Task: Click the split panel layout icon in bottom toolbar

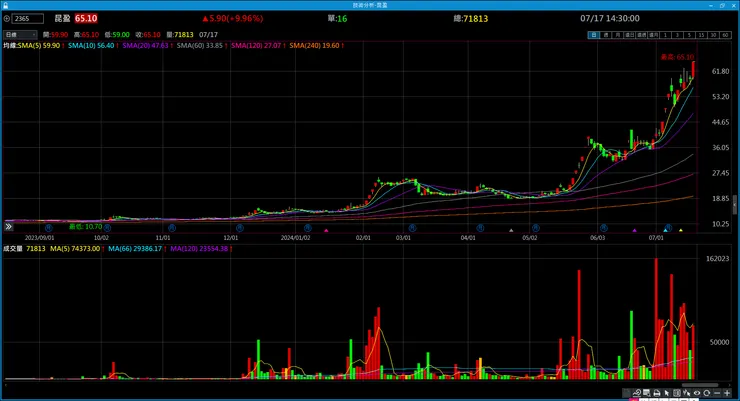Action: (x=676, y=393)
